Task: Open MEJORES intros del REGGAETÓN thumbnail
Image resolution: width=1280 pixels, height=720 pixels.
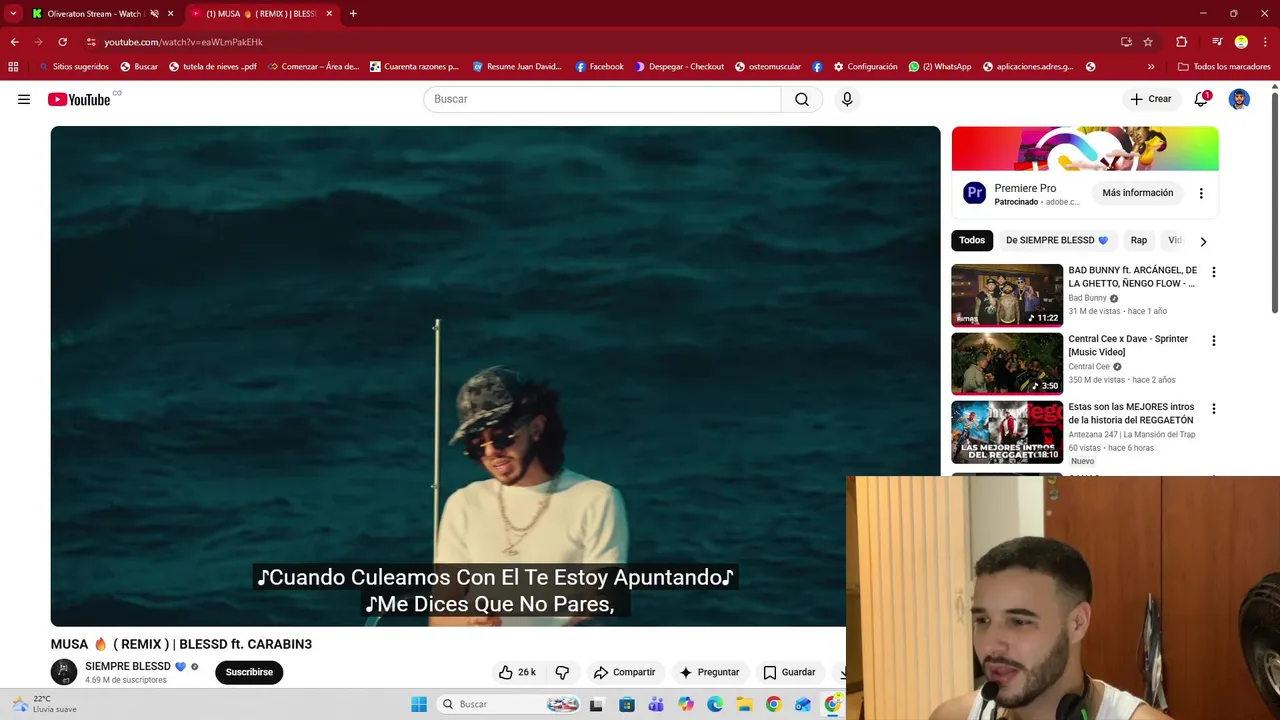Action: pos(1007,432)
